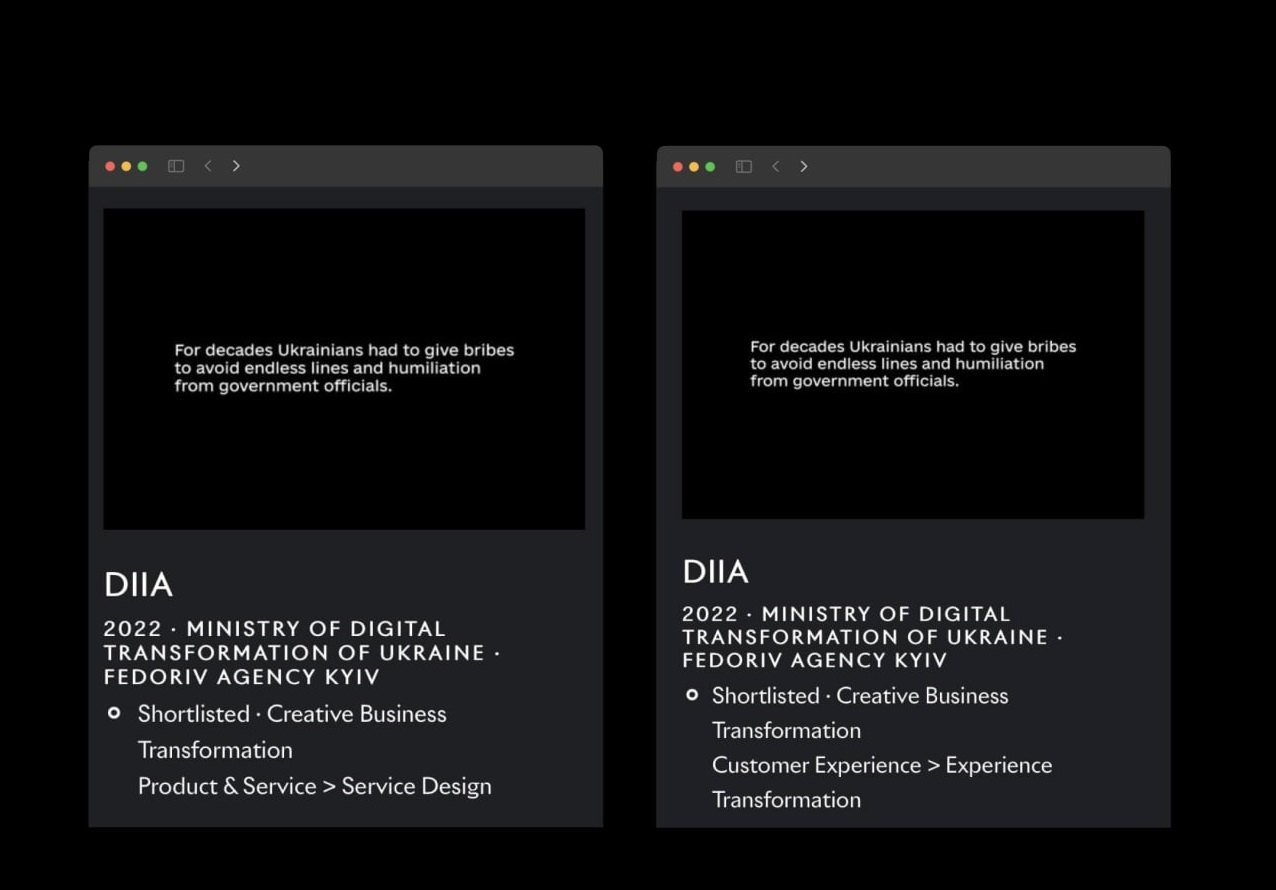Screen dimensions: 1276x890
Task: Click 'Shortlisted · Creative Business' in left window
Action: [292, 714]
